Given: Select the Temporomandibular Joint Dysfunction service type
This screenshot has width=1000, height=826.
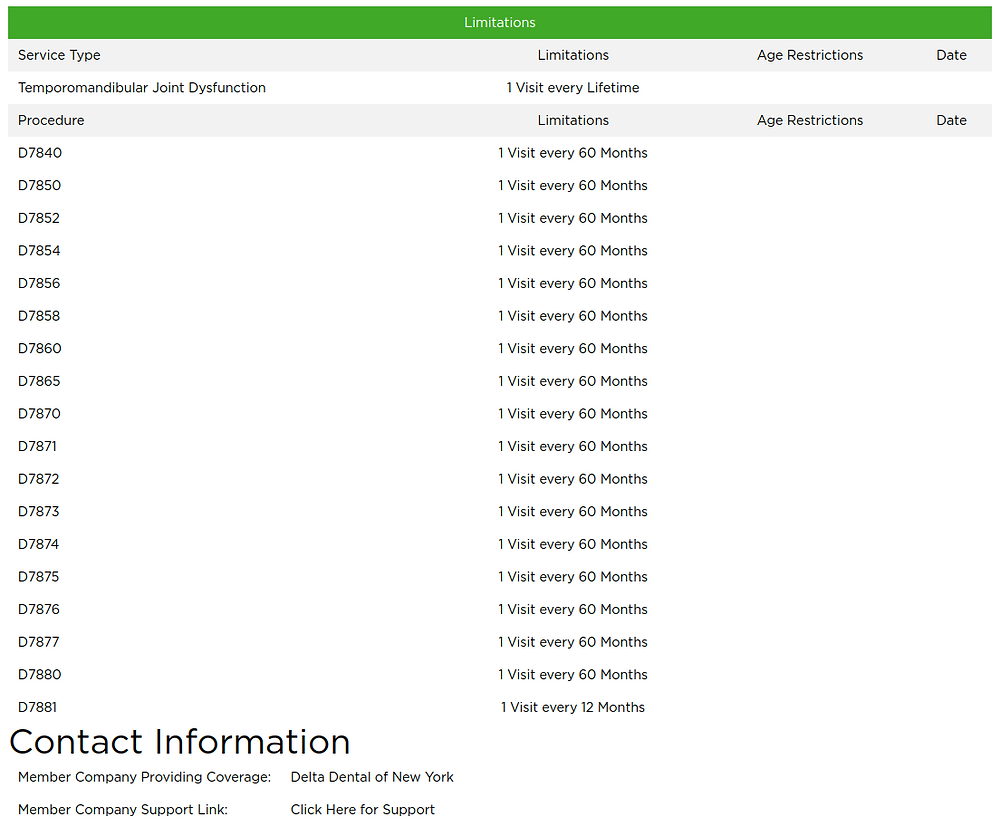Looking at the screenshot, I should [142, 88].
